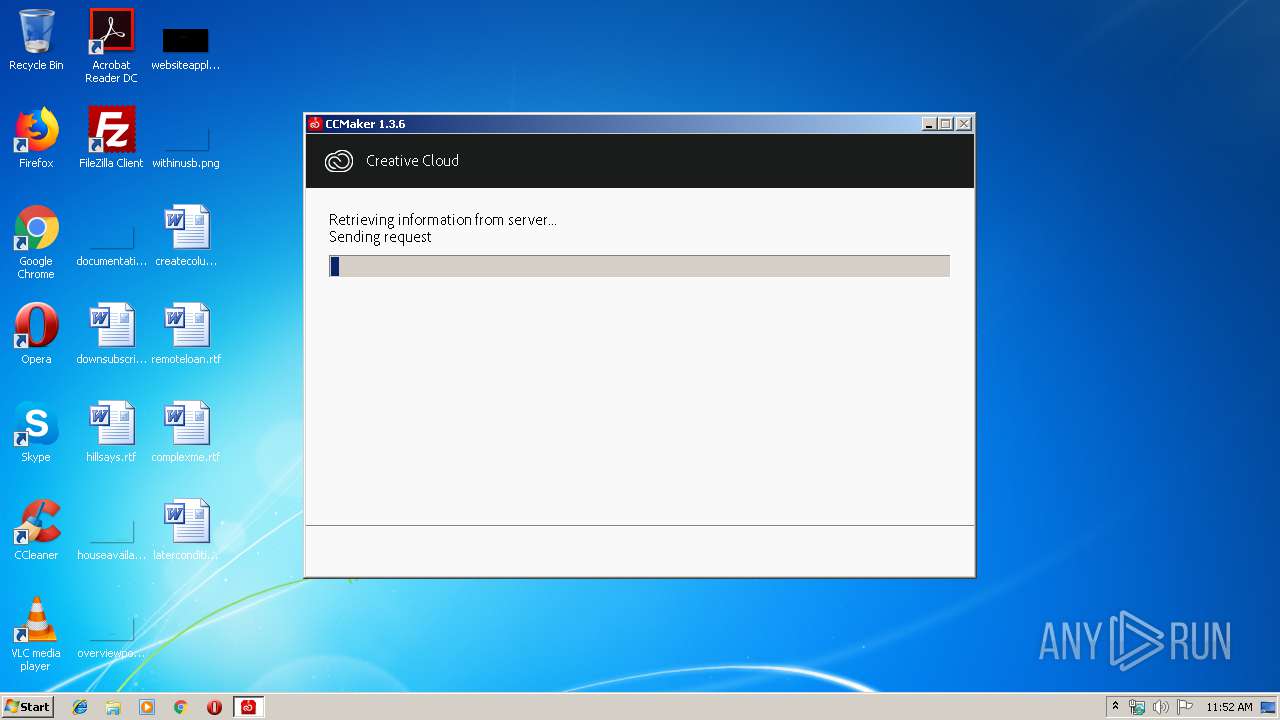Open the remoteloan.rtf document
The height and width of the screenshot is (720, 1280).
tap(186, 334)
